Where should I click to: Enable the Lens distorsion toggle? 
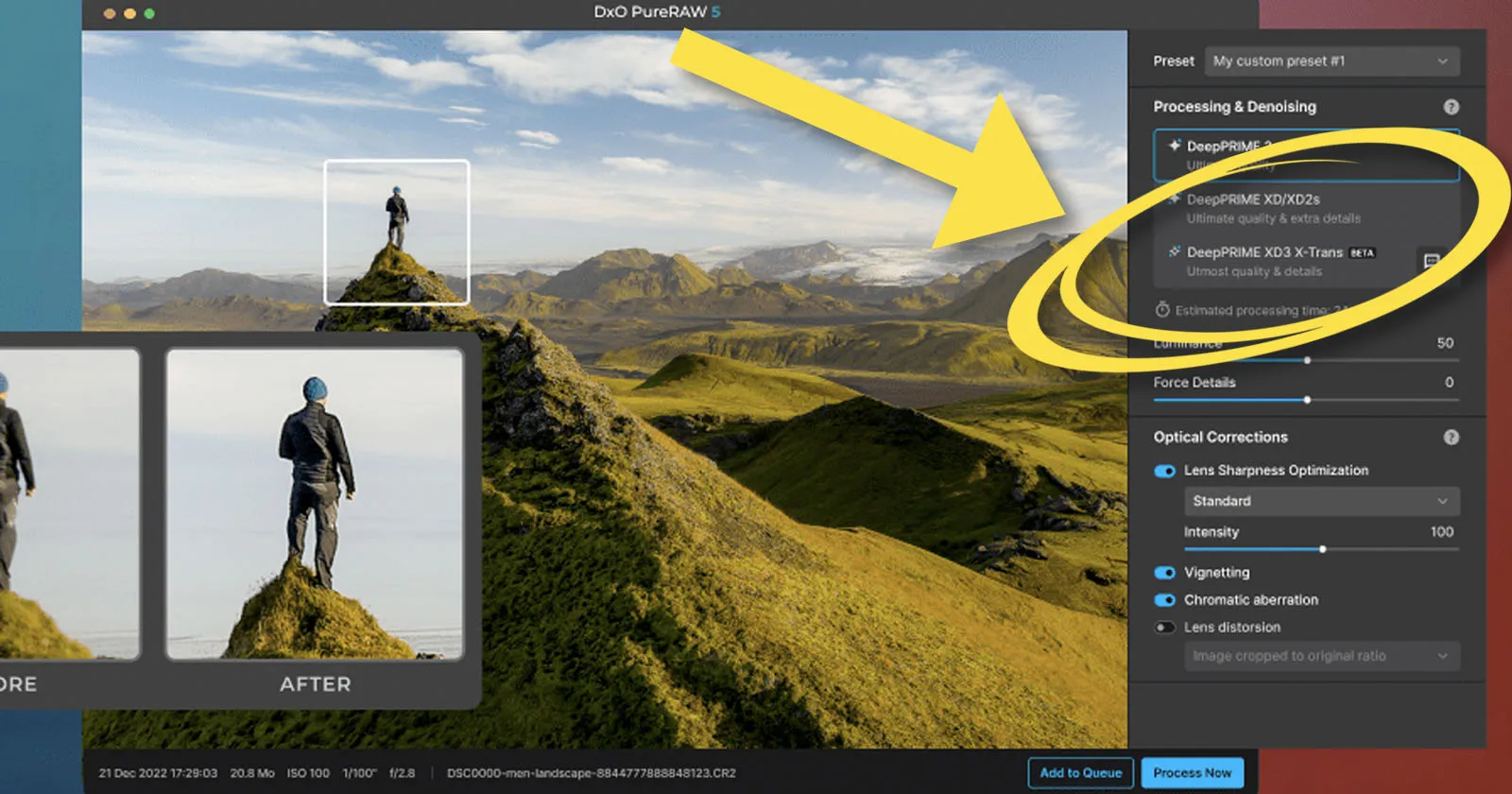[1164, 628]
